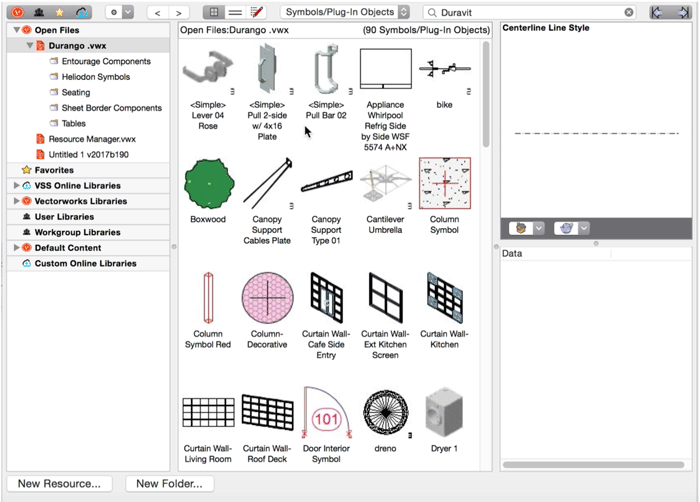Switch to thumbnail grid view
Image resolution: width=700 pixels, height=502 pixels.
click(x=212, y=12)
